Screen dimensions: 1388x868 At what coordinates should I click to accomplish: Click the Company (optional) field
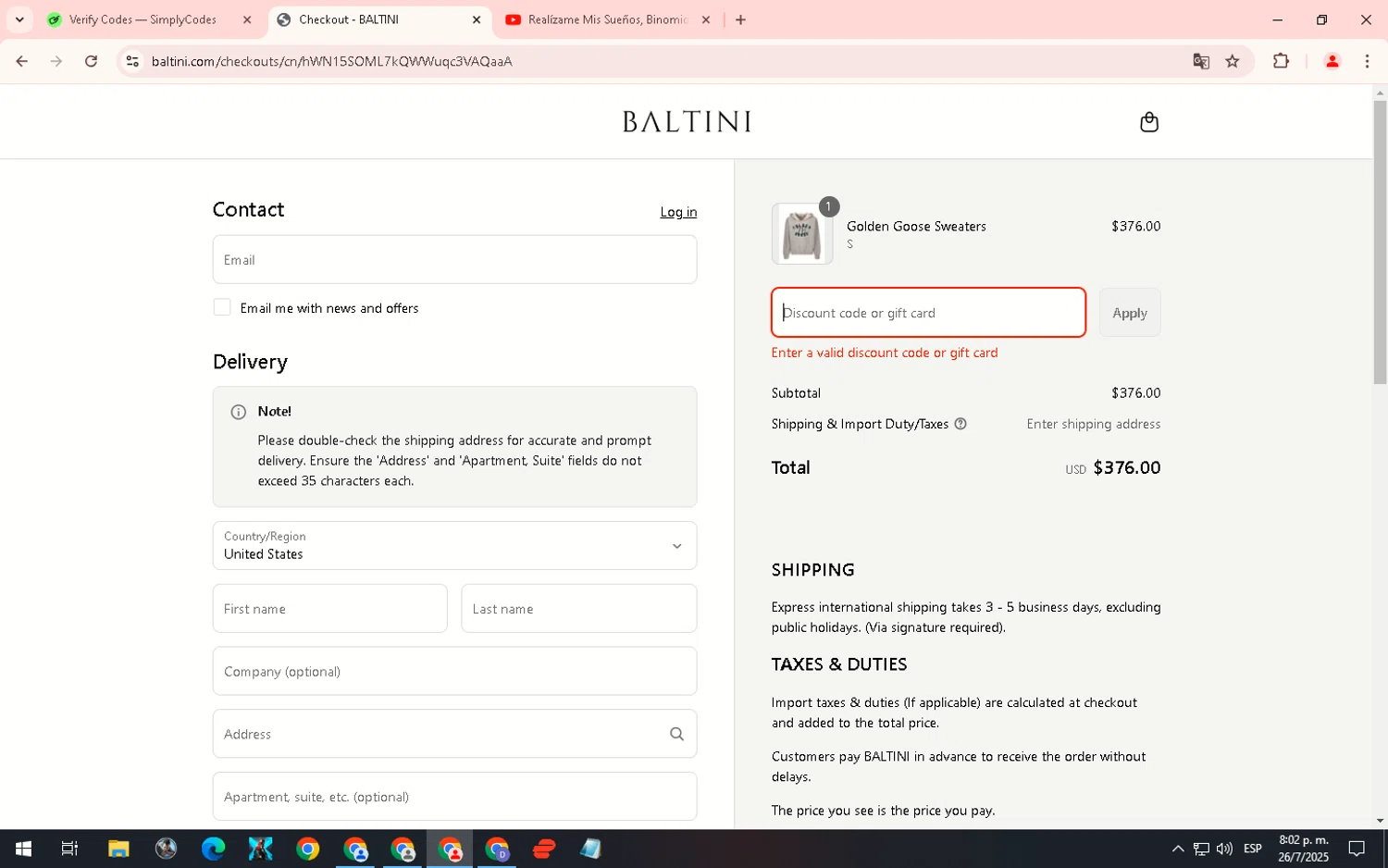click(454, 671)
